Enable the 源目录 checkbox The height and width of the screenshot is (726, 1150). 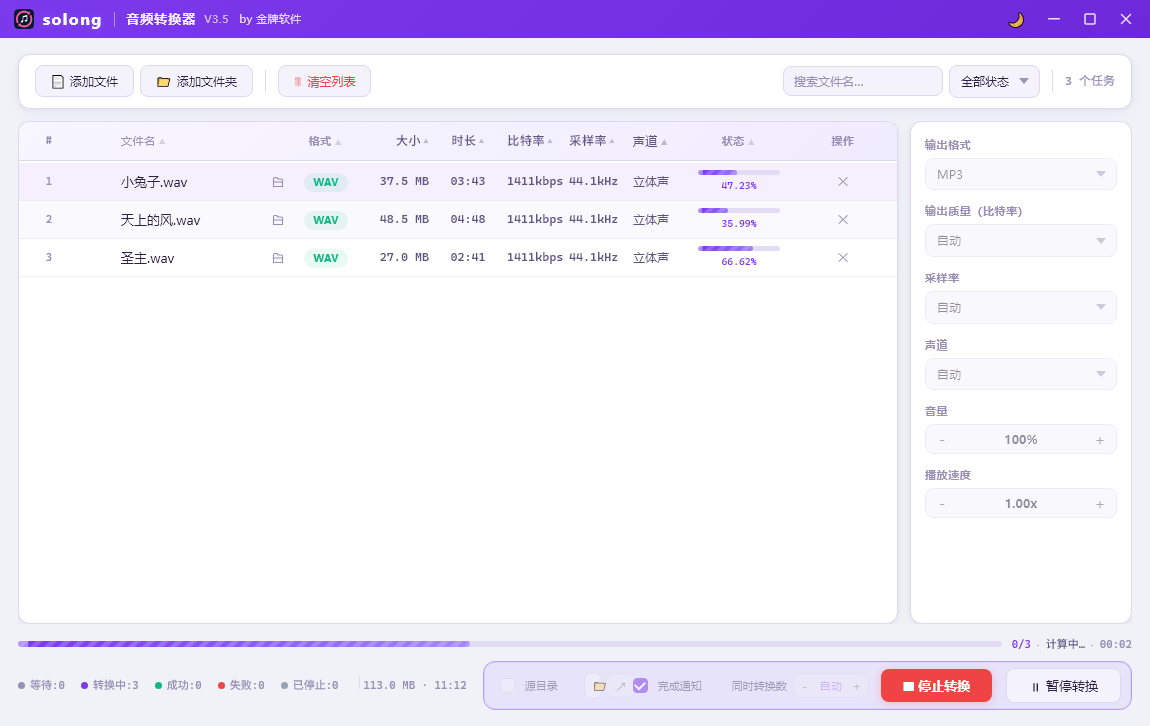pos(508,686)
